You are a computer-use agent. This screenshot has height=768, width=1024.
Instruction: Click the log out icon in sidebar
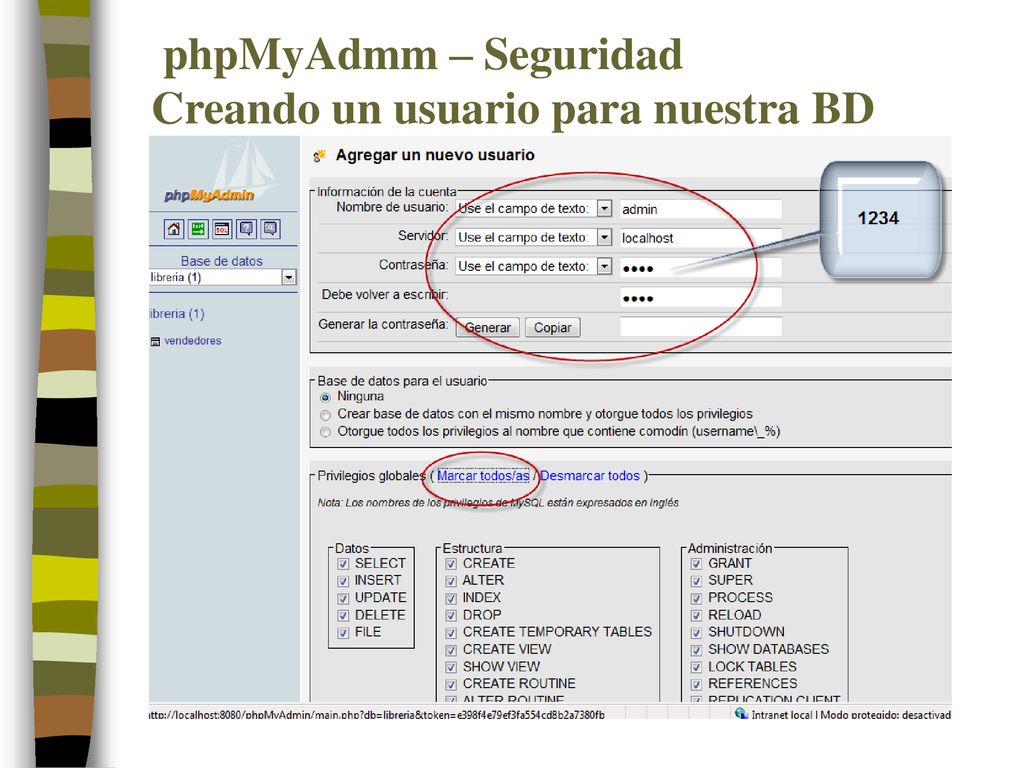pyautogui.click(x=198, y=229)
